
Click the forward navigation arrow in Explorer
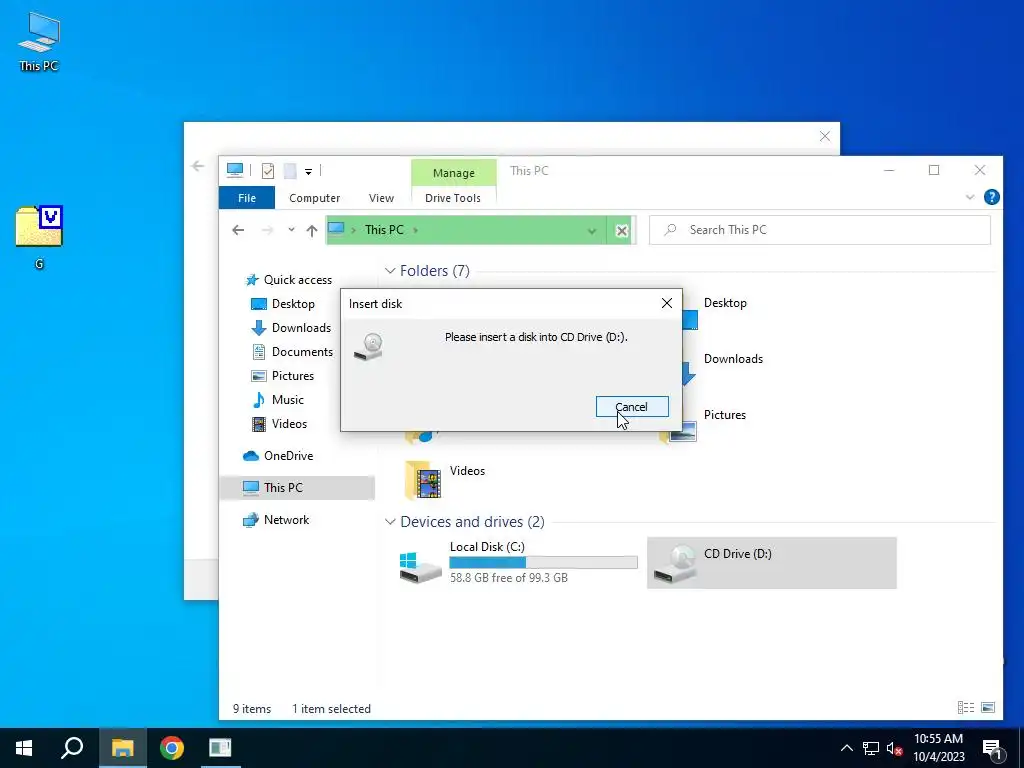point(267,230)
